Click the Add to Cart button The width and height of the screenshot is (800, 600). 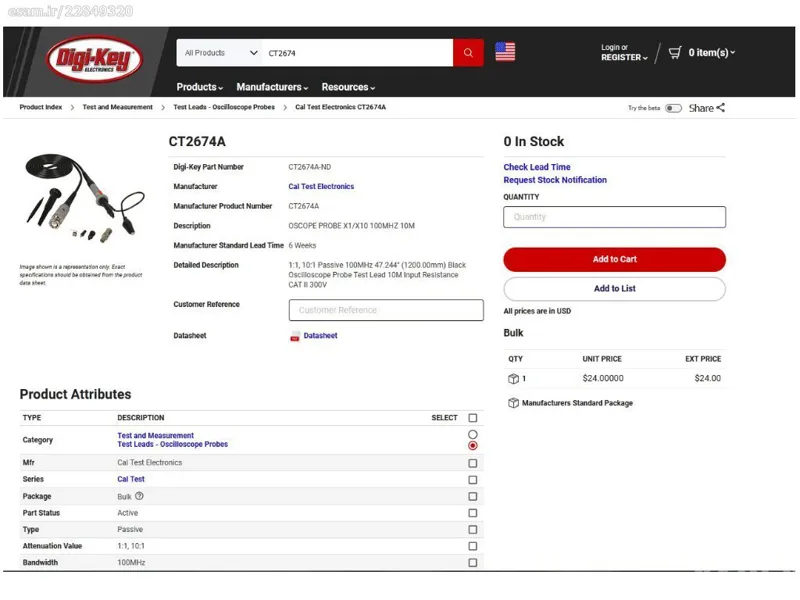pos(614,259)
